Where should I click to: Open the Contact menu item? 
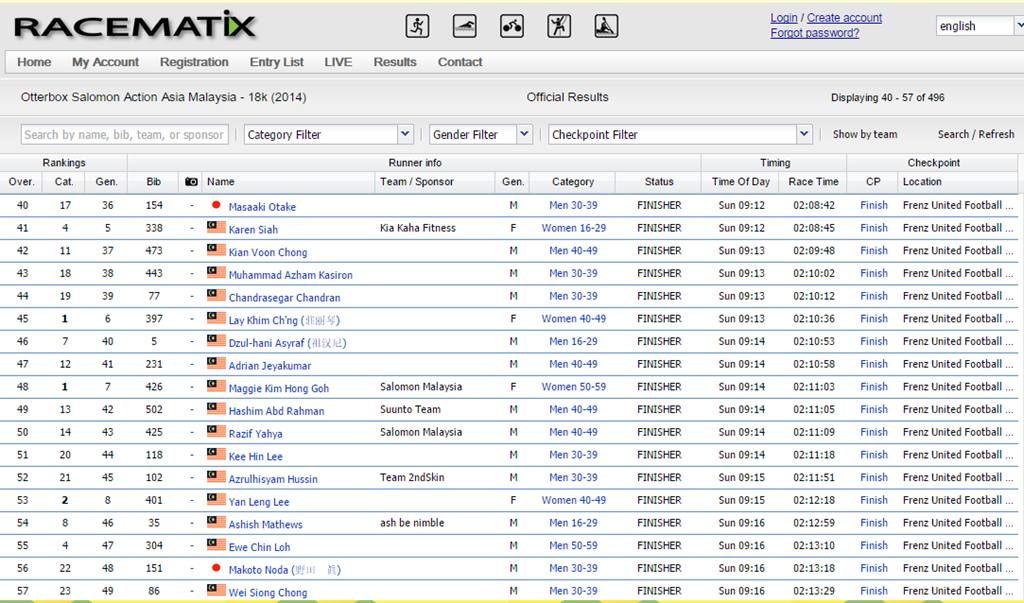click(x=460, y=62)
